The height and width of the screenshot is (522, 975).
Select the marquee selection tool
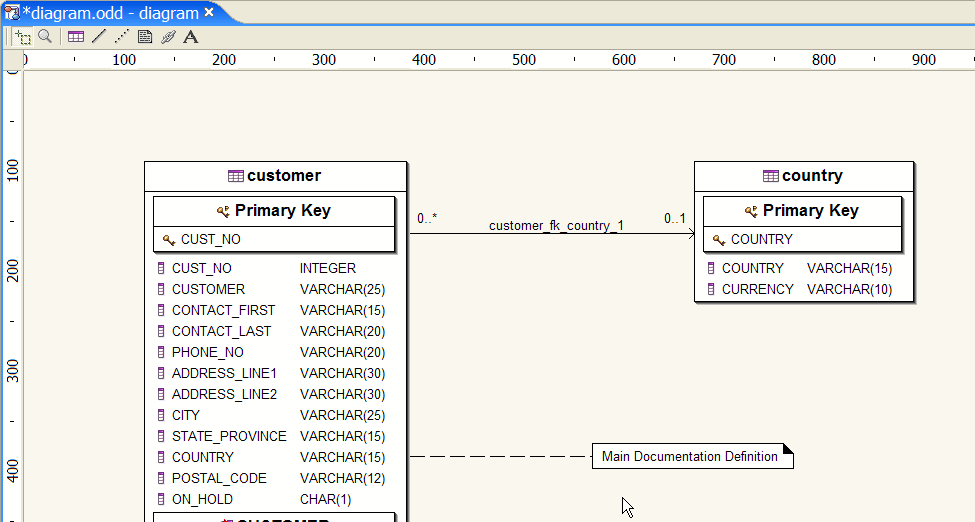click(x=23, y=37)
